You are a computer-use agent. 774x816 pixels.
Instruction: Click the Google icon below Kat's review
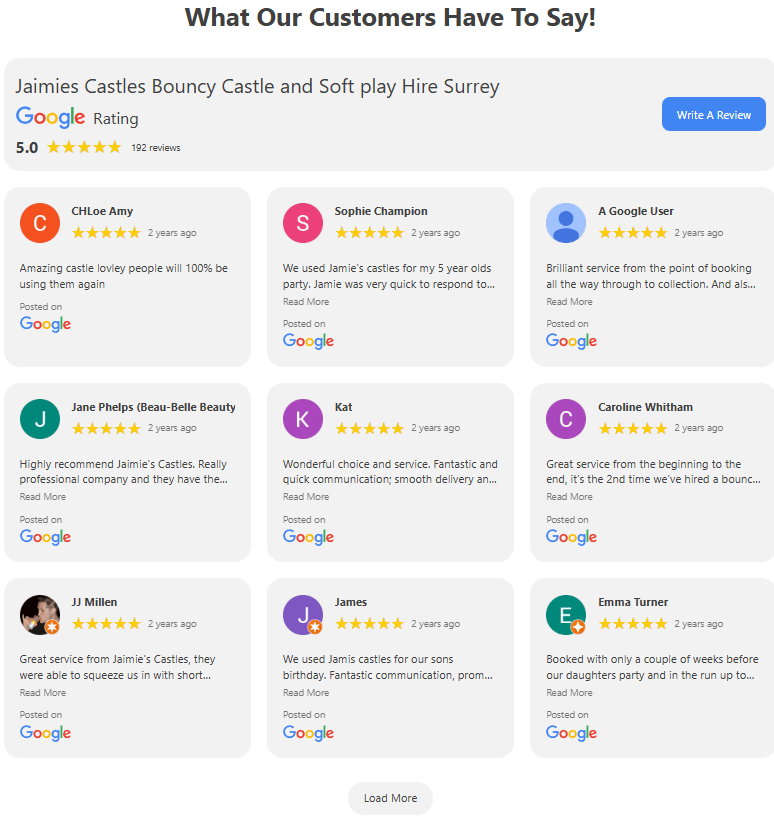point(308,536)
